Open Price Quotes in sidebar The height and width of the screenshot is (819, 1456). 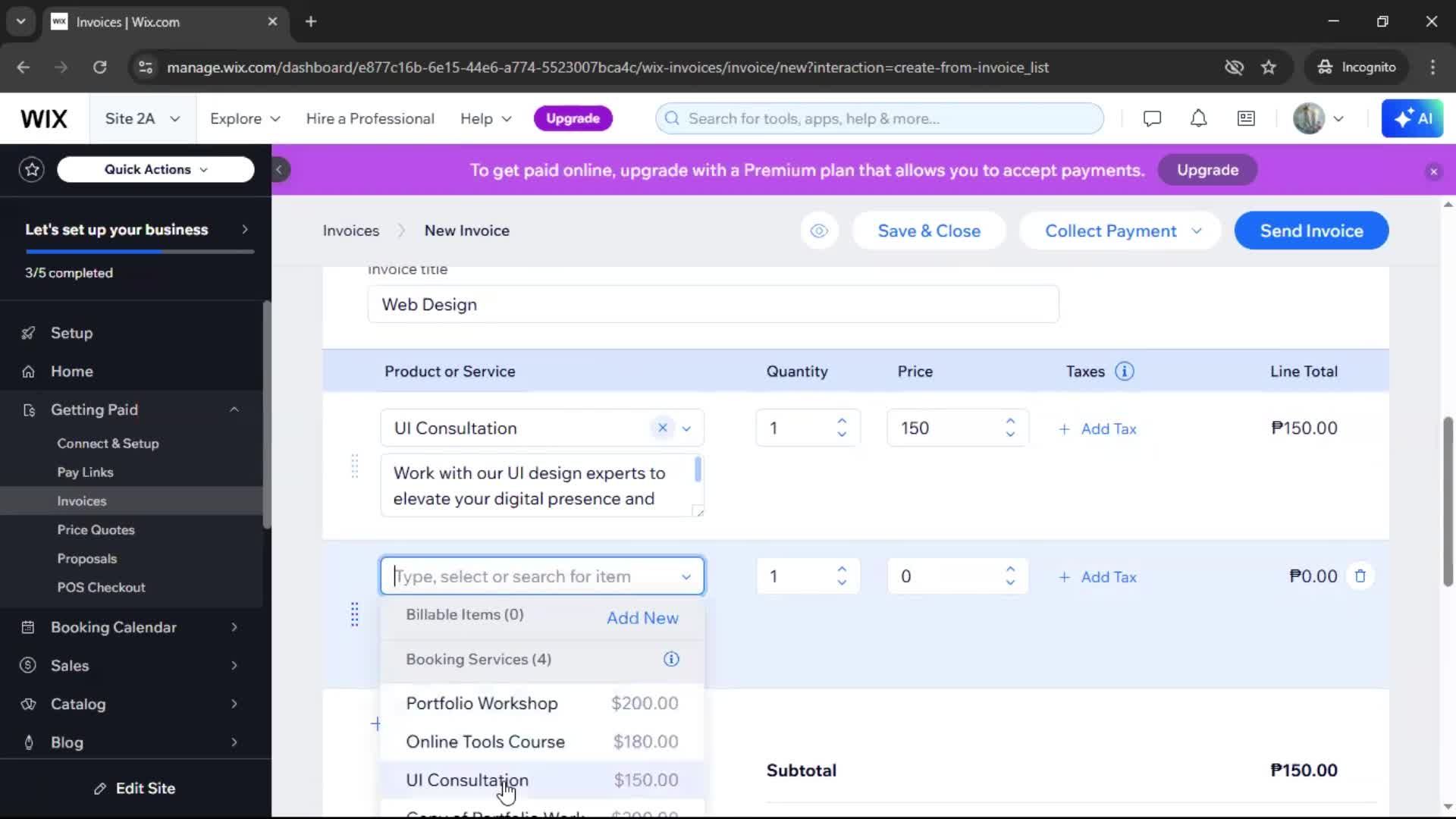(96, 529)
